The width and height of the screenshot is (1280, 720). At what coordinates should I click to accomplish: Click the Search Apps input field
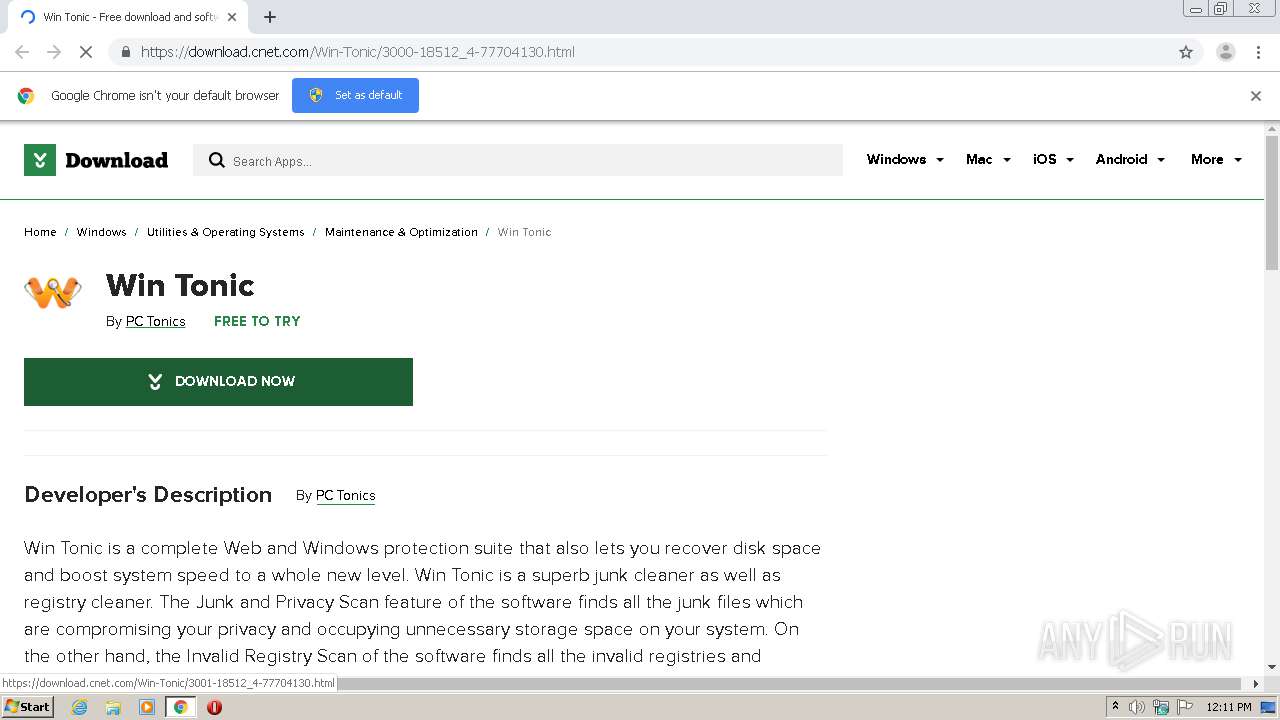(x=518, y=160)
